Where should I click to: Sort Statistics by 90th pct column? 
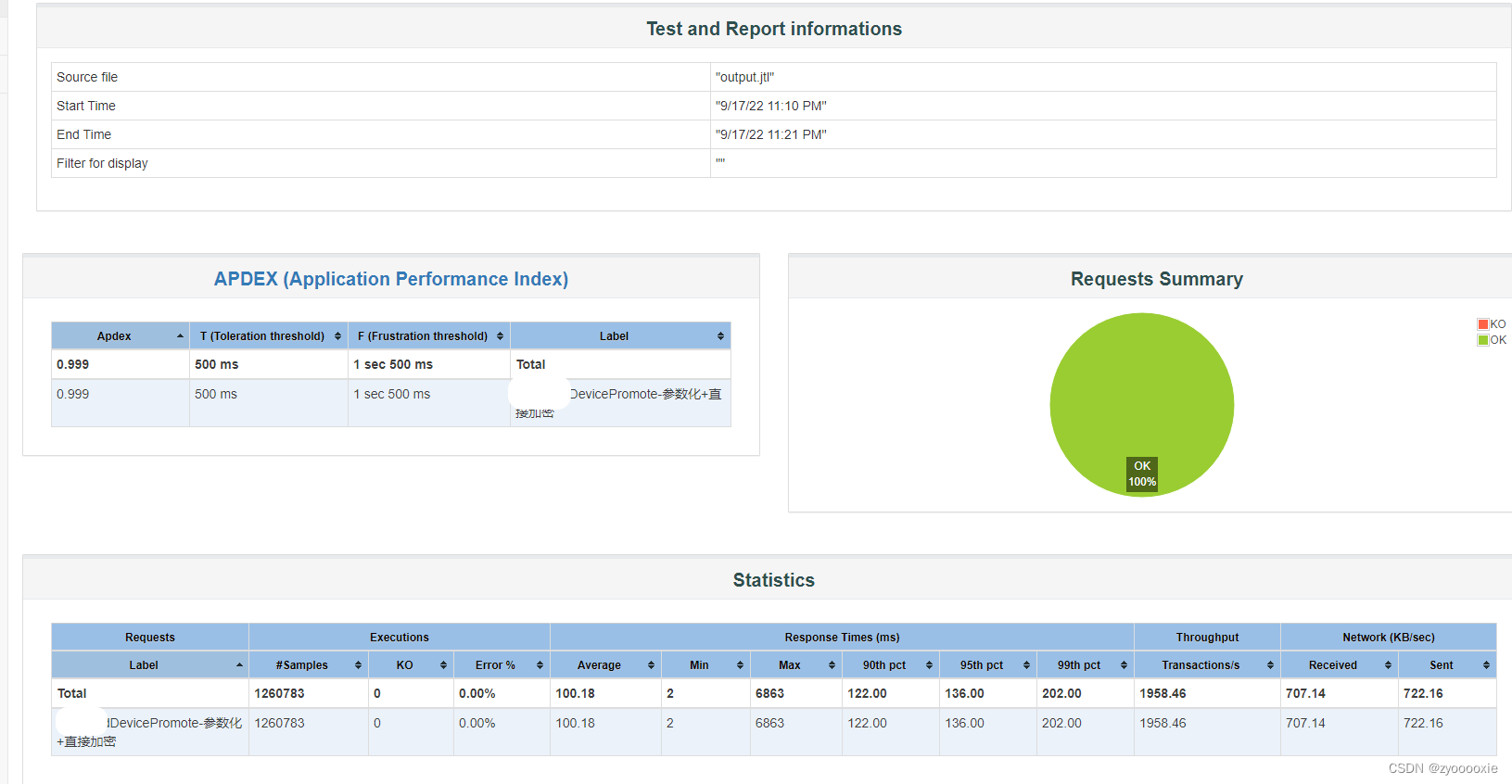[891, 664]
